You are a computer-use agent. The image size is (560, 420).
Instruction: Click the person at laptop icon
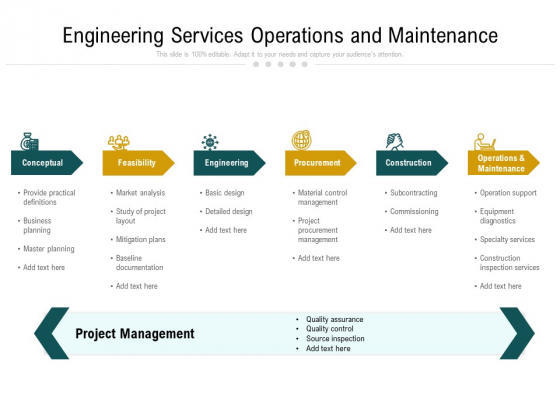(x=485, y=142)
